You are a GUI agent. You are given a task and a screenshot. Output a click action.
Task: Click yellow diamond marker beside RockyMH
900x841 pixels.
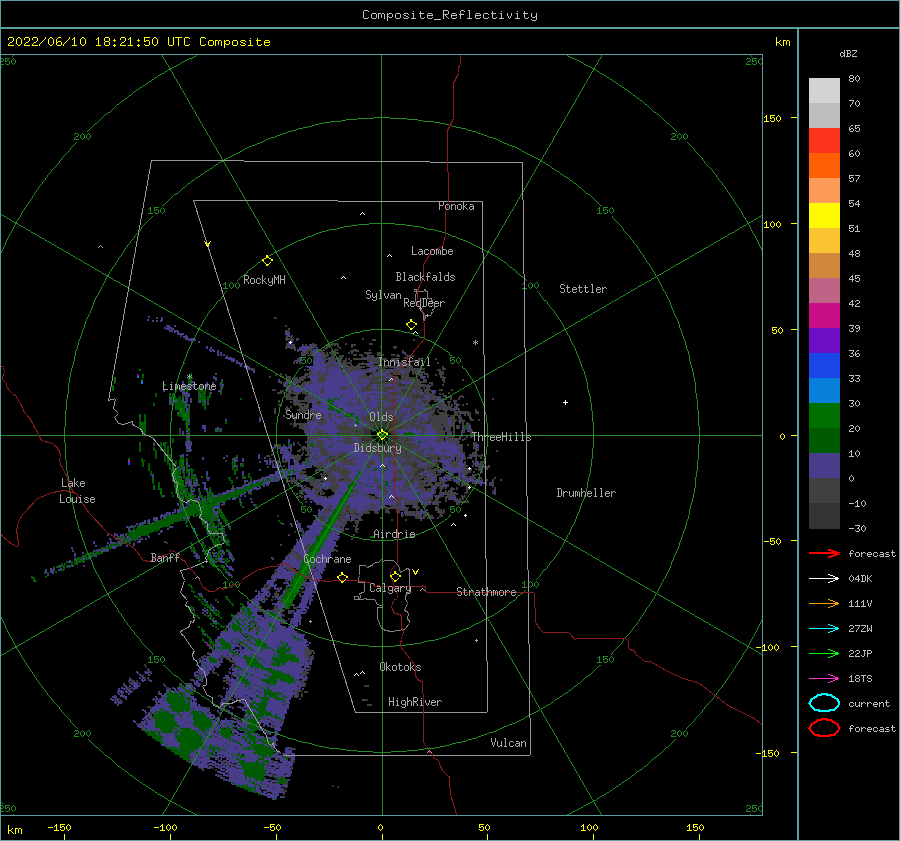pos(267,261)
